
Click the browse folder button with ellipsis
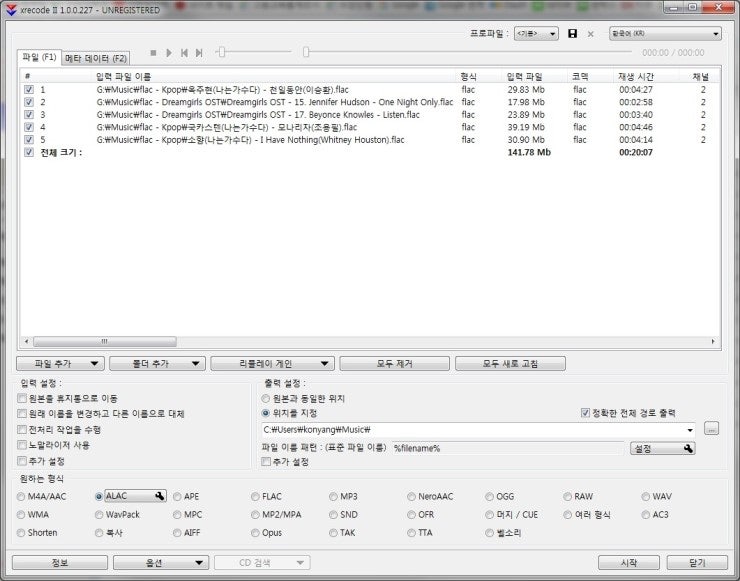(711, 429)
